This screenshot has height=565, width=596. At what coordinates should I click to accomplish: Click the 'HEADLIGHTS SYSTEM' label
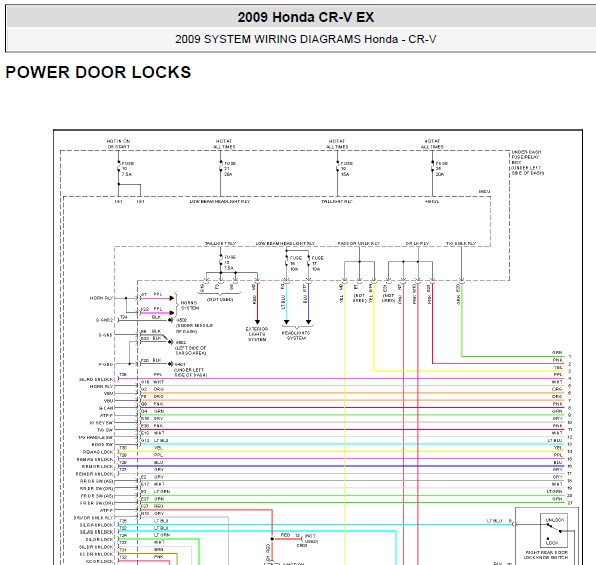click(296, 335)
